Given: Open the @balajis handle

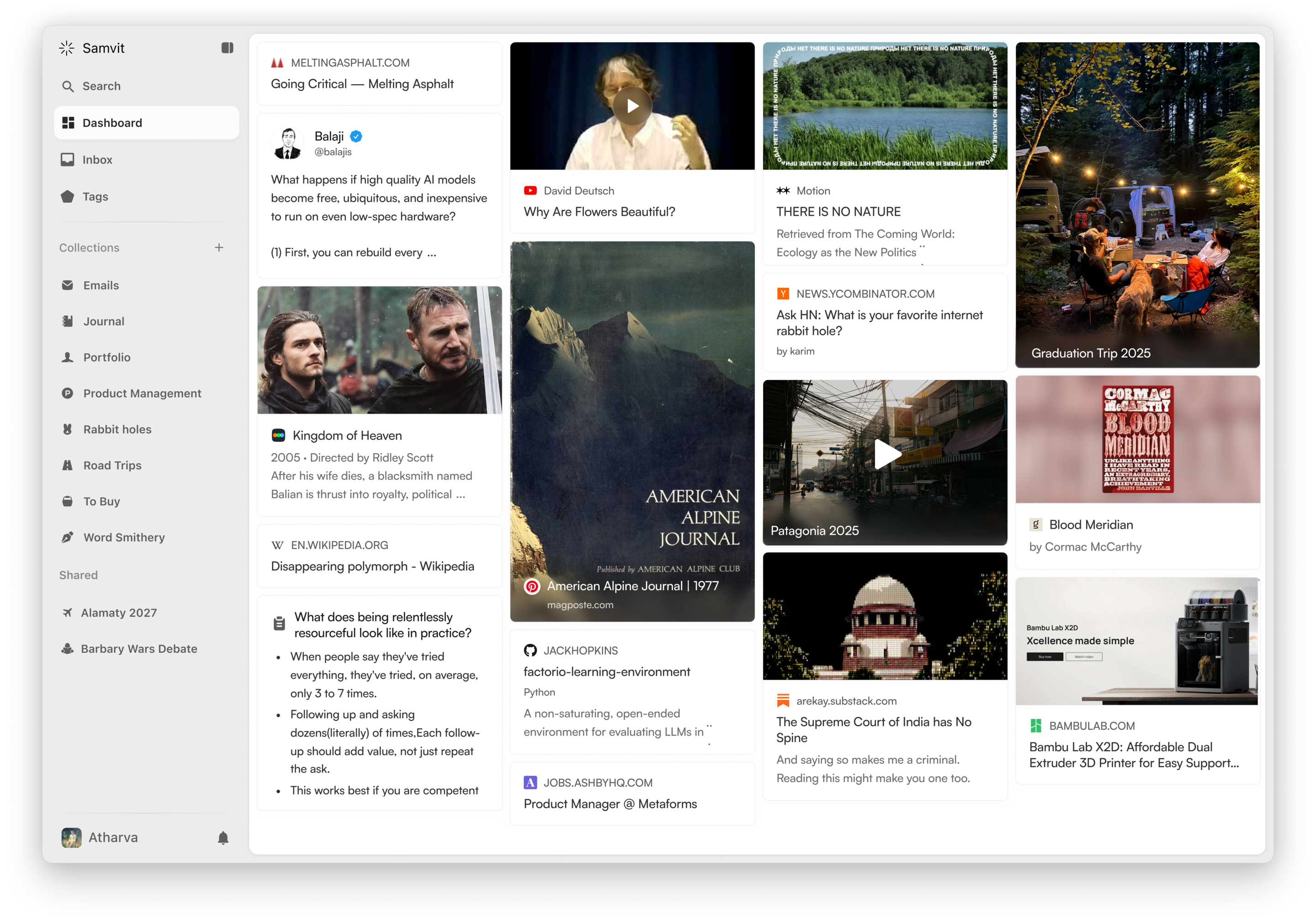Looking at the screenshot, I should [333, 152].
